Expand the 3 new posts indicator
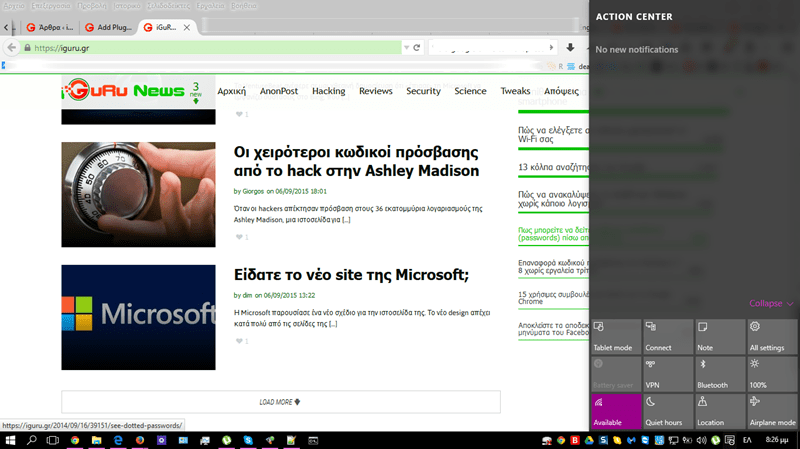Screen dimensions: 800x449 click(x=195, y=93)
